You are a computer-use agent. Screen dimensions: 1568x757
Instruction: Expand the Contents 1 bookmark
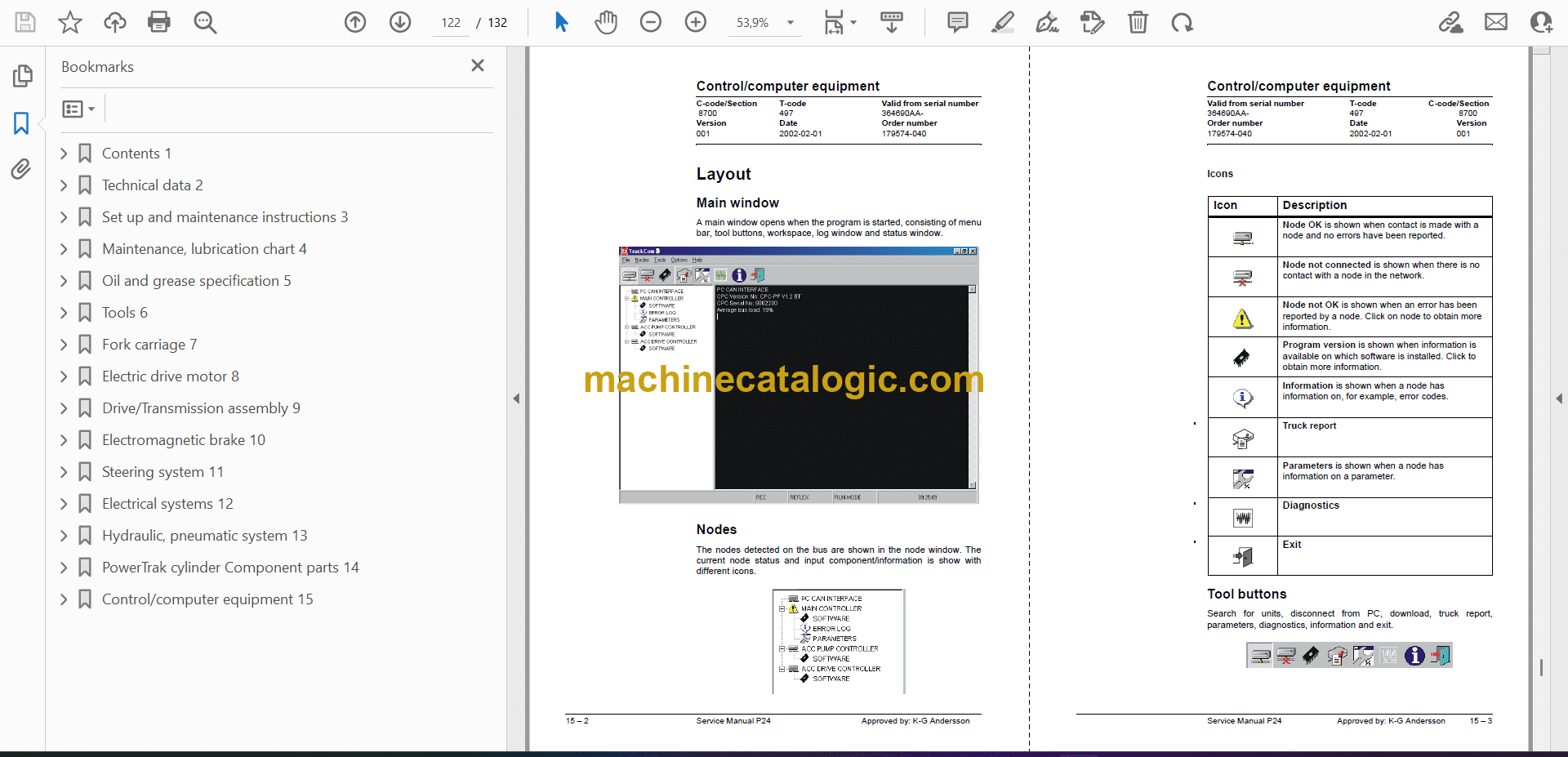pos(64,154)
